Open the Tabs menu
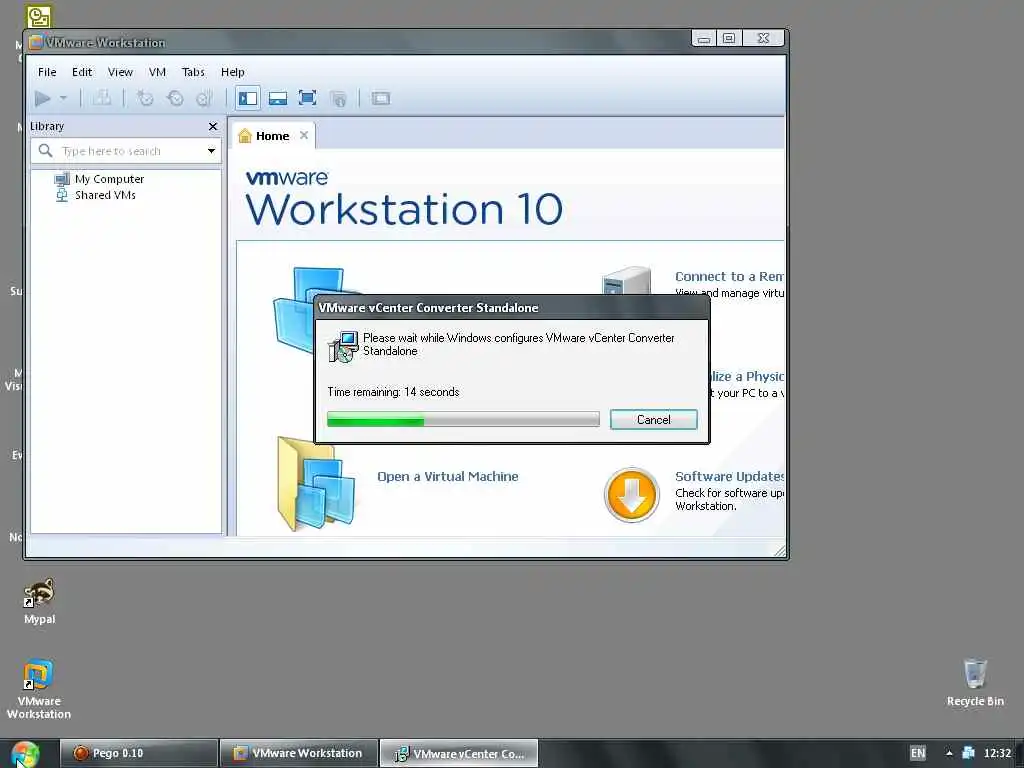This screenshot has width=1024, height=768. 193,72
